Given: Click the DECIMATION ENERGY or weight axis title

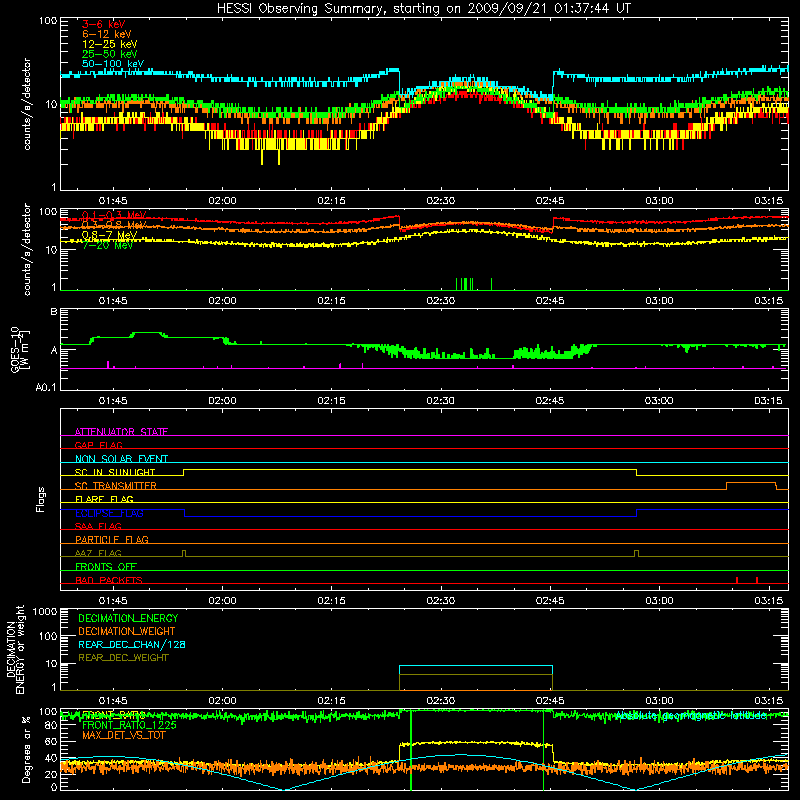Looking at the screenshot, I should point(15,649).
